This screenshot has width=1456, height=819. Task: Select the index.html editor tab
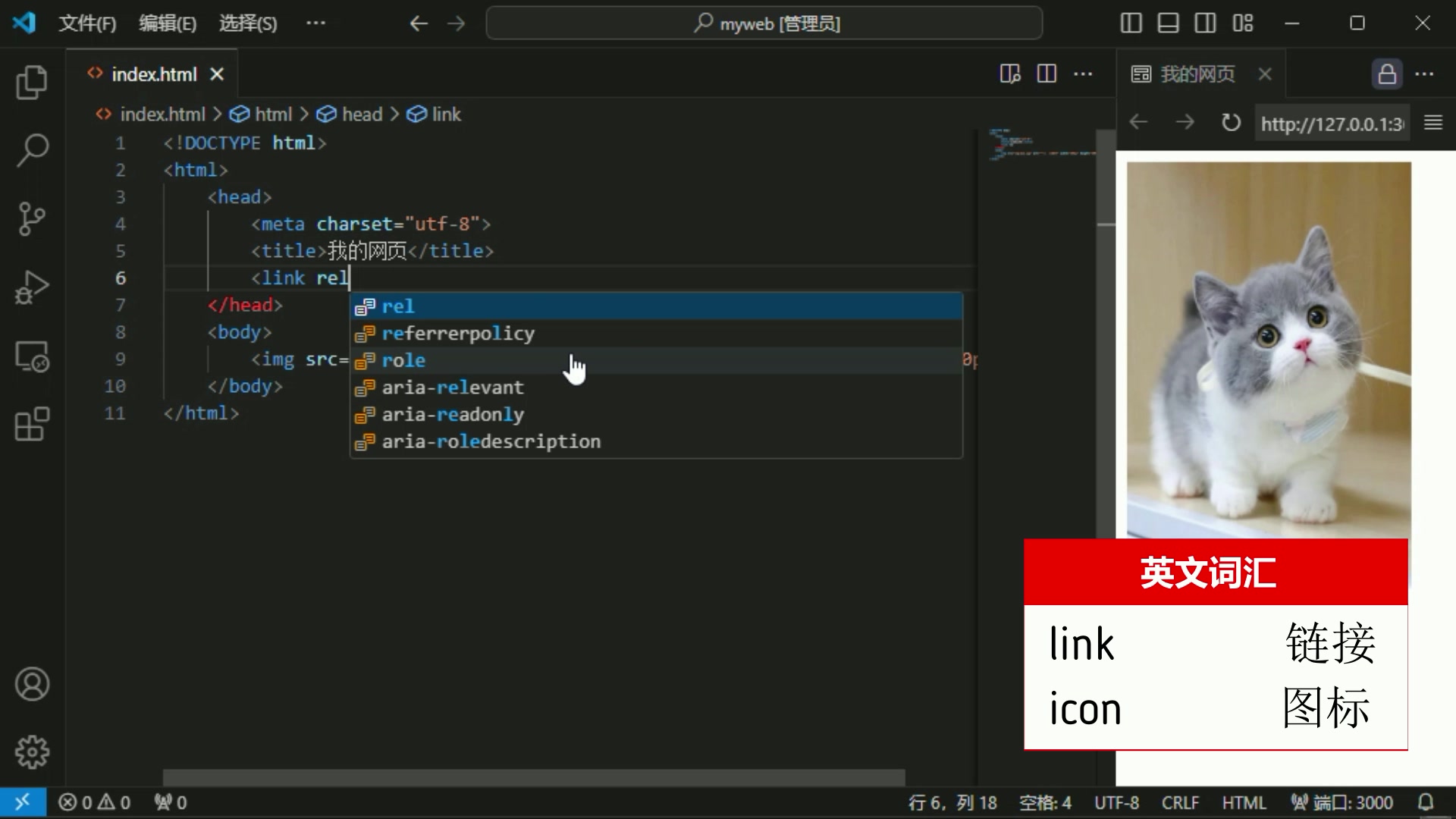click(x=154, y=74)
